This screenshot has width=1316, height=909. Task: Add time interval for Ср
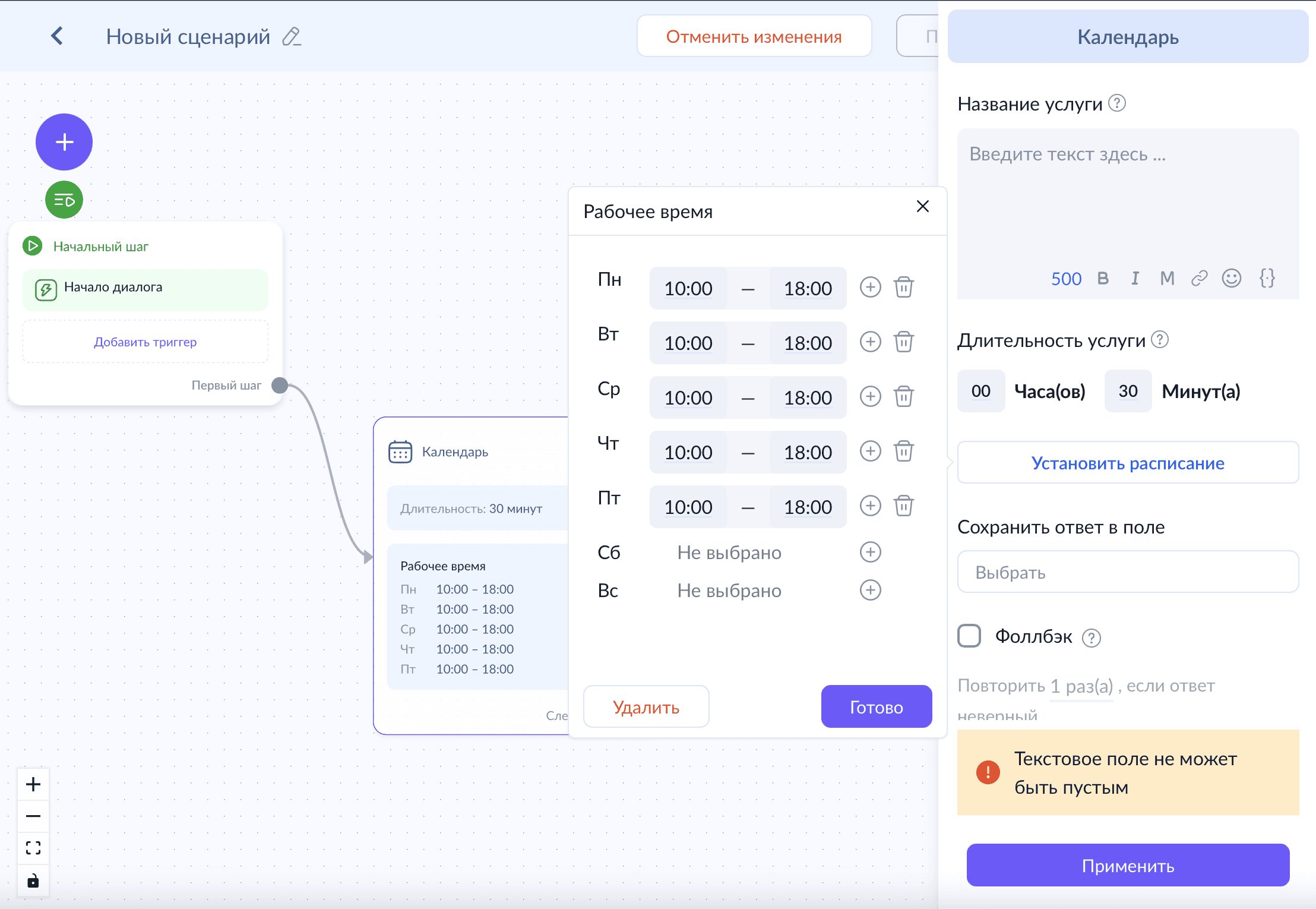tap(871, 397)
